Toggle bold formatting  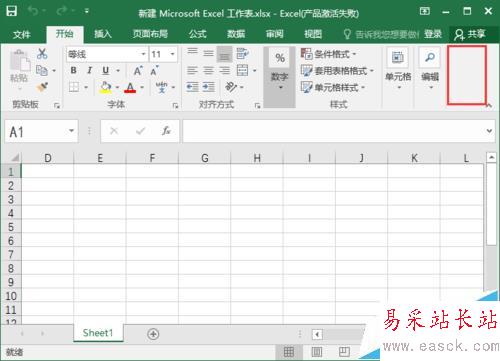click(x=73, y=70)
